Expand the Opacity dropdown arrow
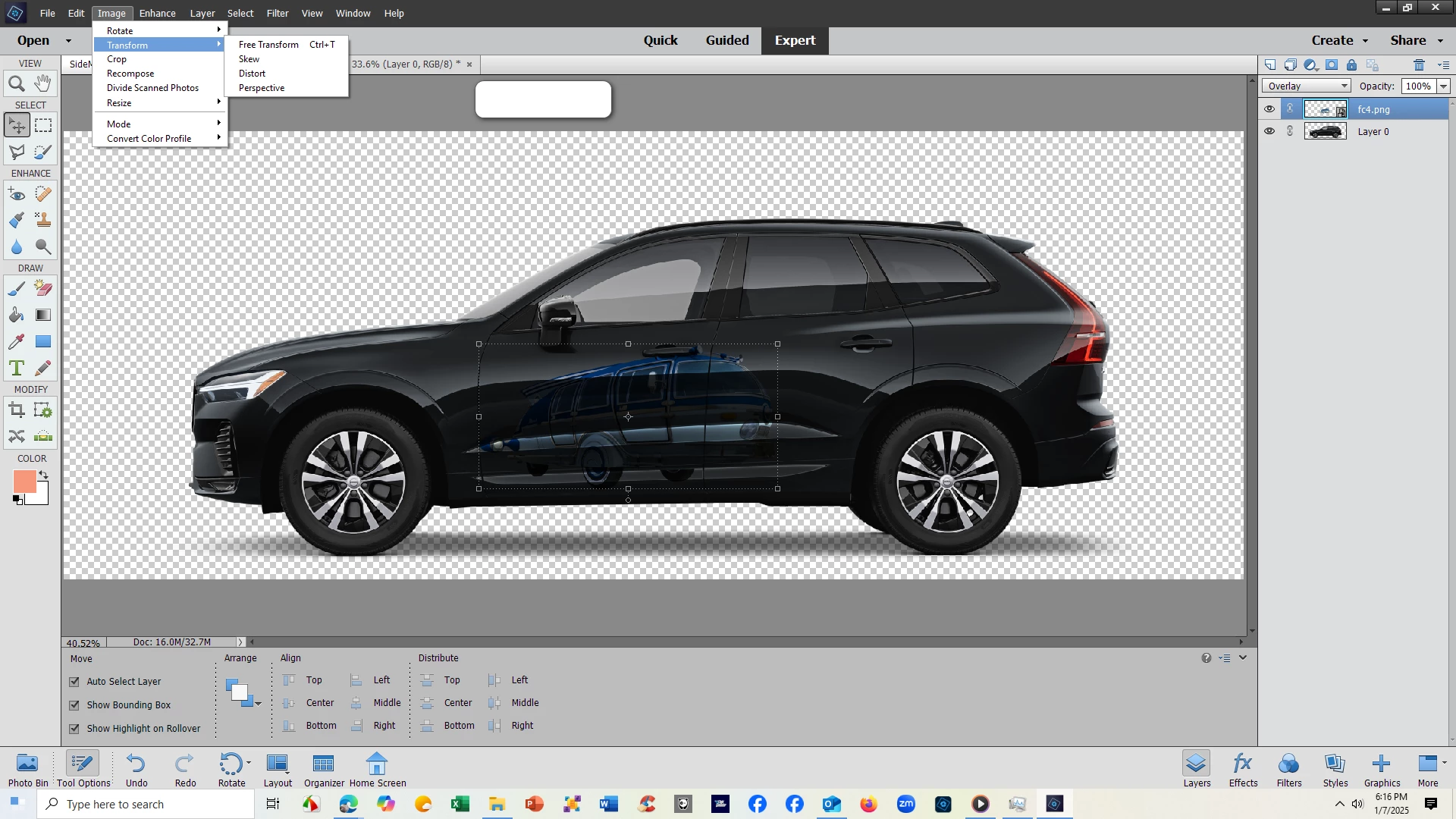 pyautogui.click(x=1444, y=86)
